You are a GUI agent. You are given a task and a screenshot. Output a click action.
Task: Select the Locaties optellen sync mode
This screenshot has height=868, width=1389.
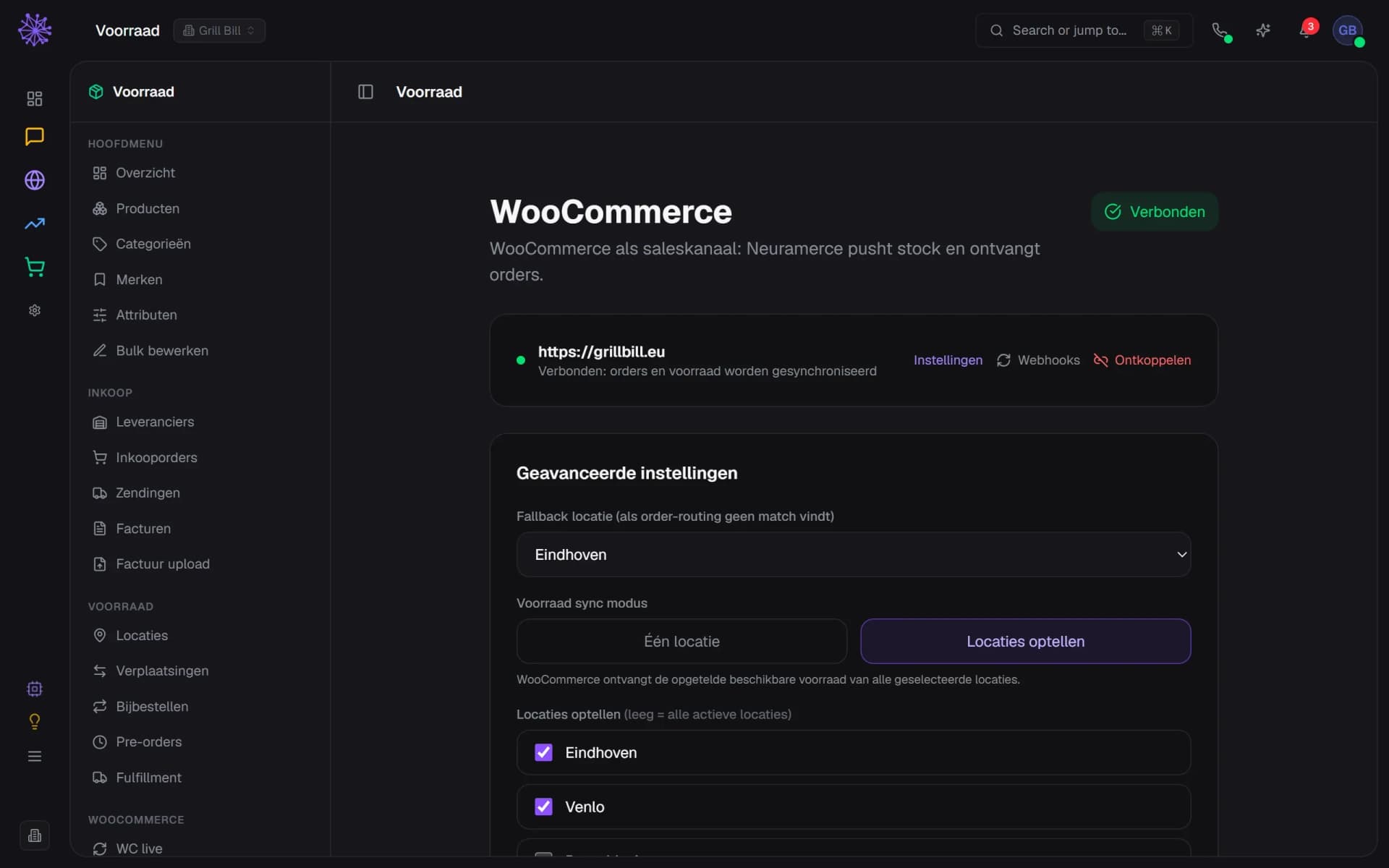coord(1025,641)
